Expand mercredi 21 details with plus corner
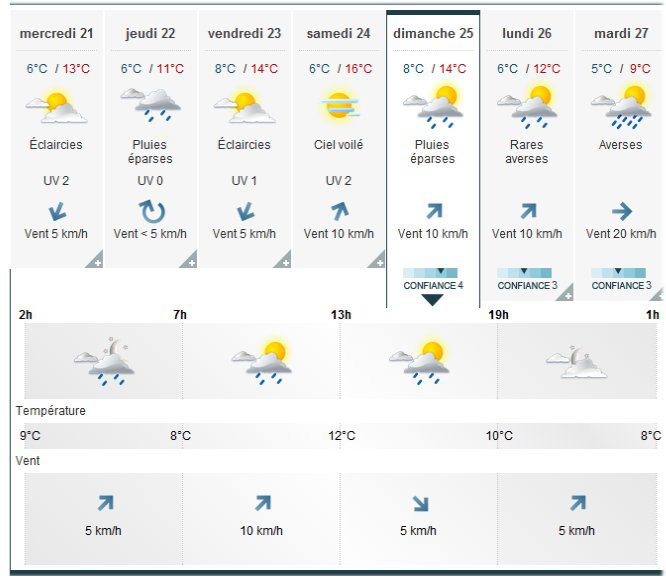Image resolution: width=666 pixels, height=580 pixels. point(95,260)
